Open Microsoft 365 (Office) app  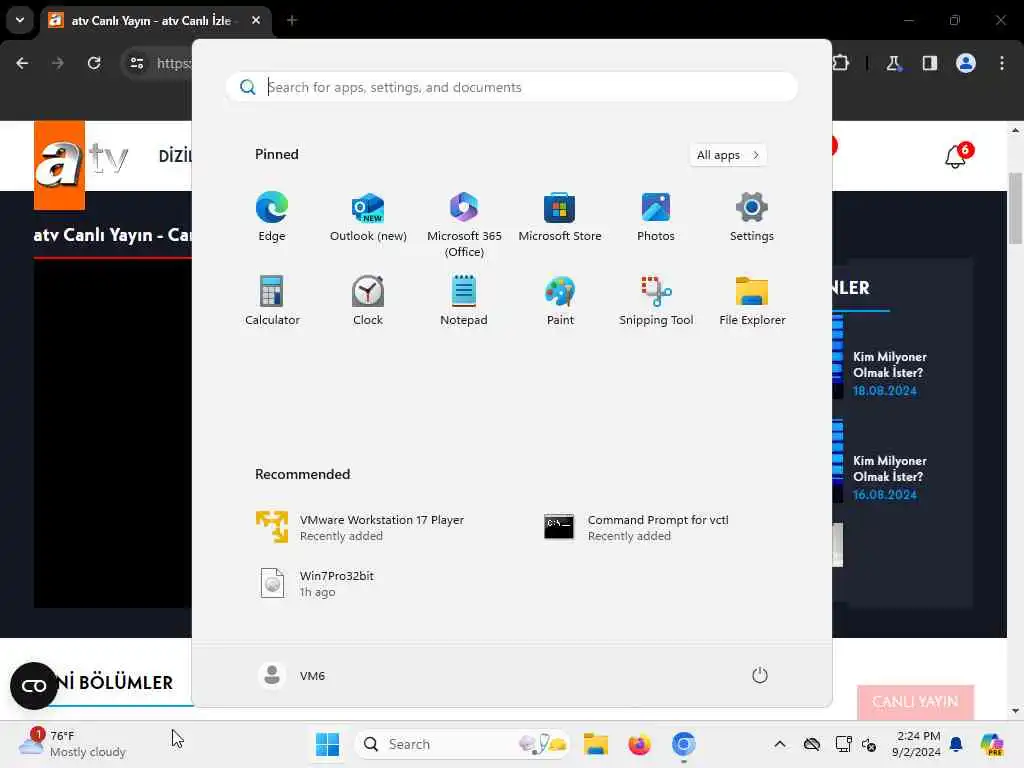click(x=464, y=225)
